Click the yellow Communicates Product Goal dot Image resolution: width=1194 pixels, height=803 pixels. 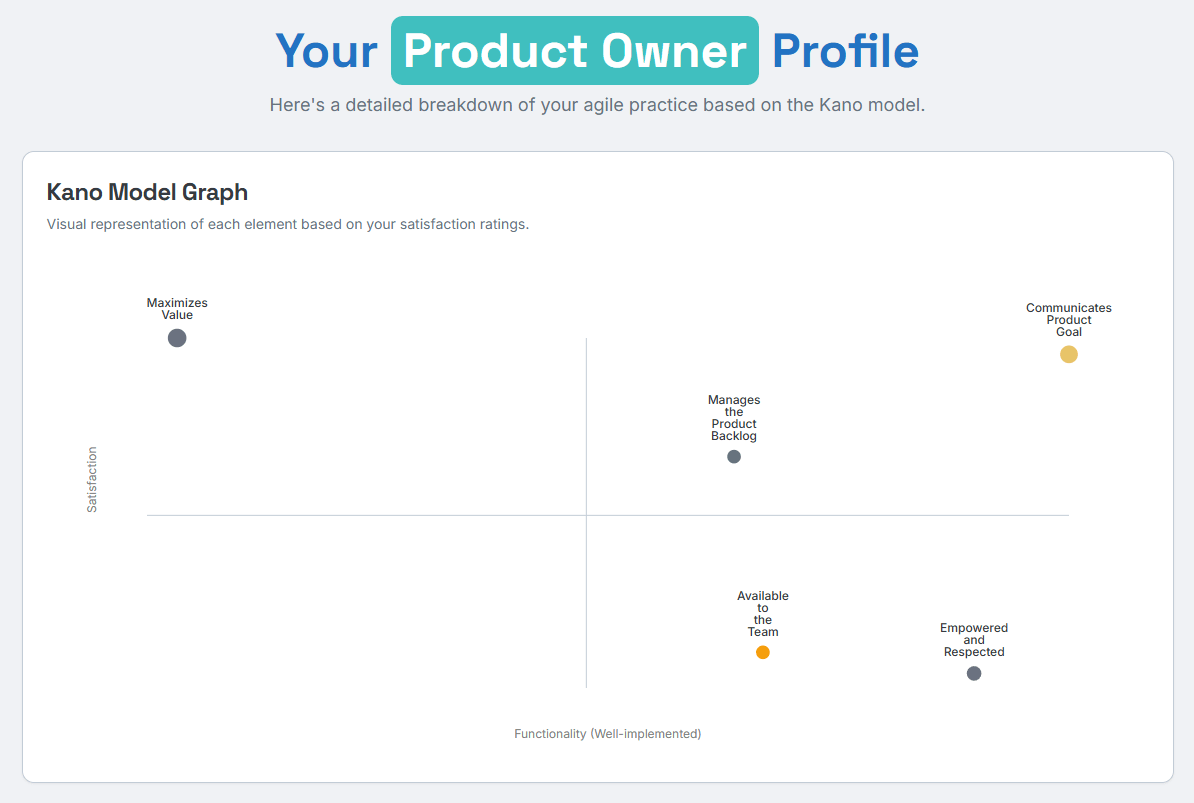click(1068, 354)
